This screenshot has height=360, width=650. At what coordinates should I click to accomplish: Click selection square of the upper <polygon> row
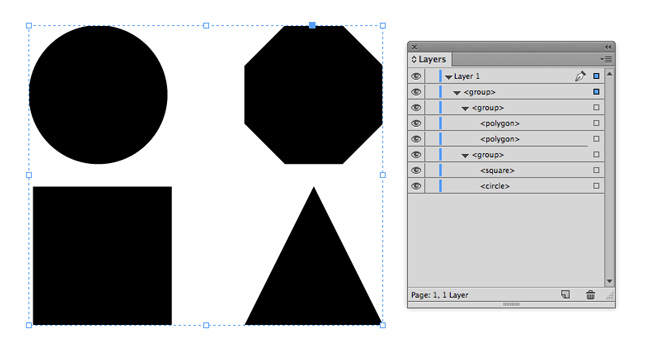[596, 123]
